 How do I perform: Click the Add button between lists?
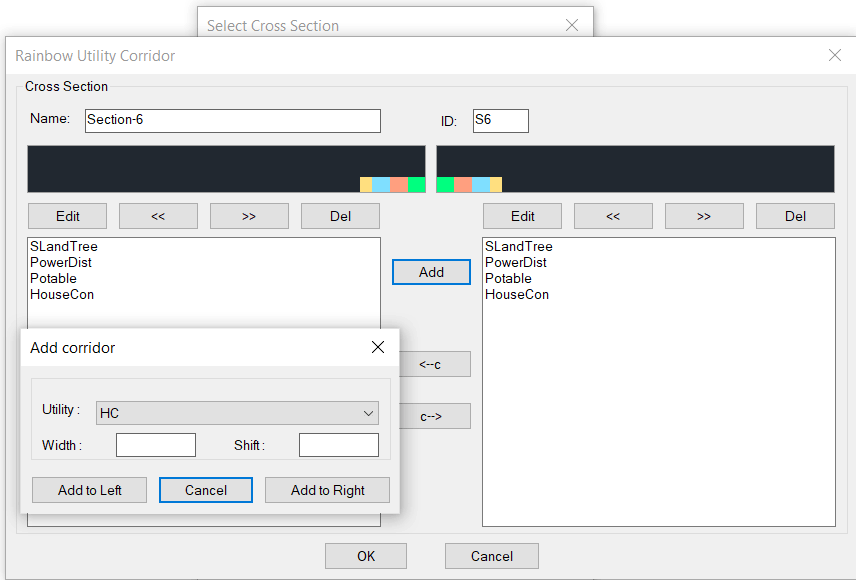(x=431, y=272)
